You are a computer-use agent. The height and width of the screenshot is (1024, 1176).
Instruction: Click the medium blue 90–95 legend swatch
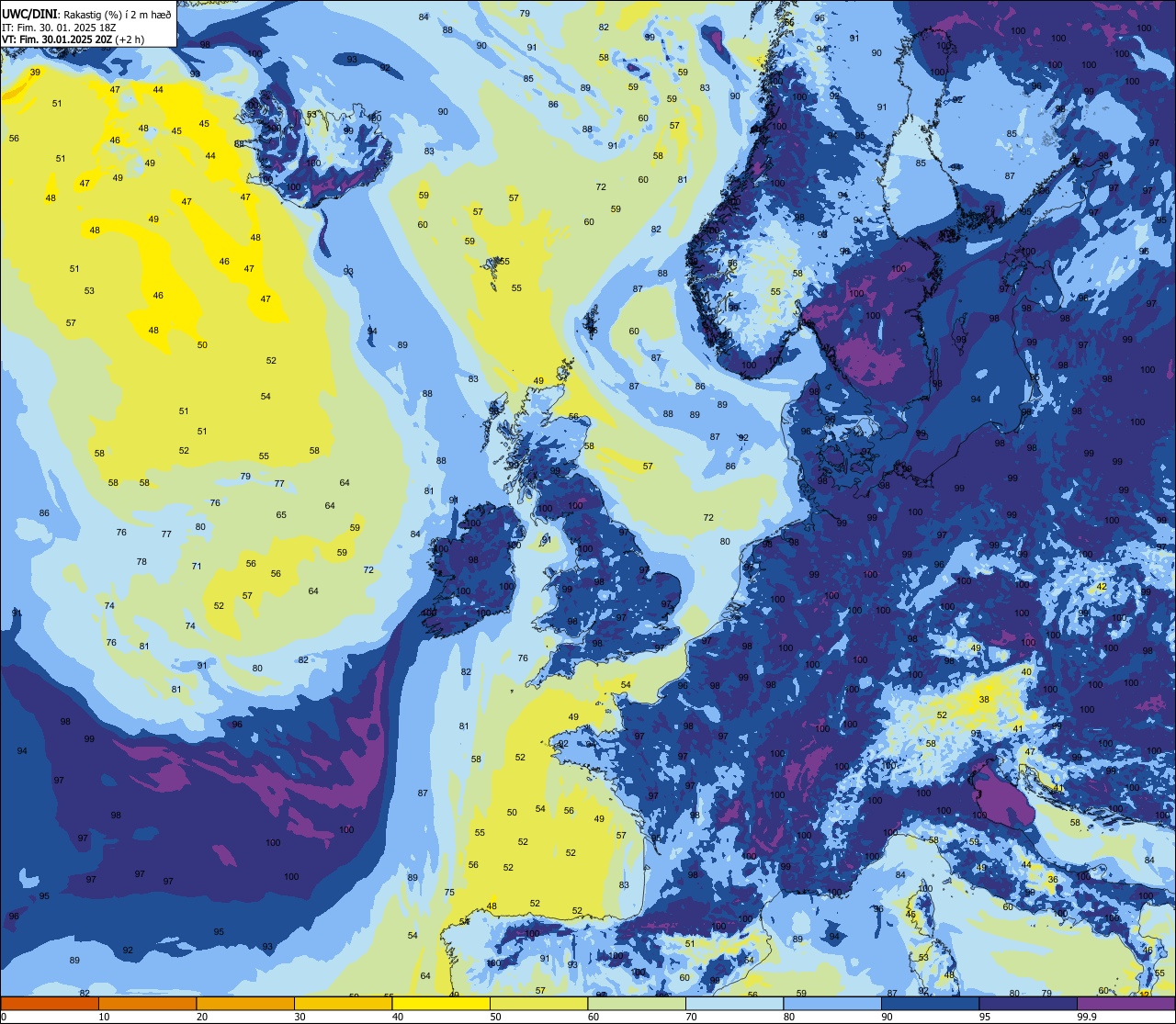(x=930, y=1003)
